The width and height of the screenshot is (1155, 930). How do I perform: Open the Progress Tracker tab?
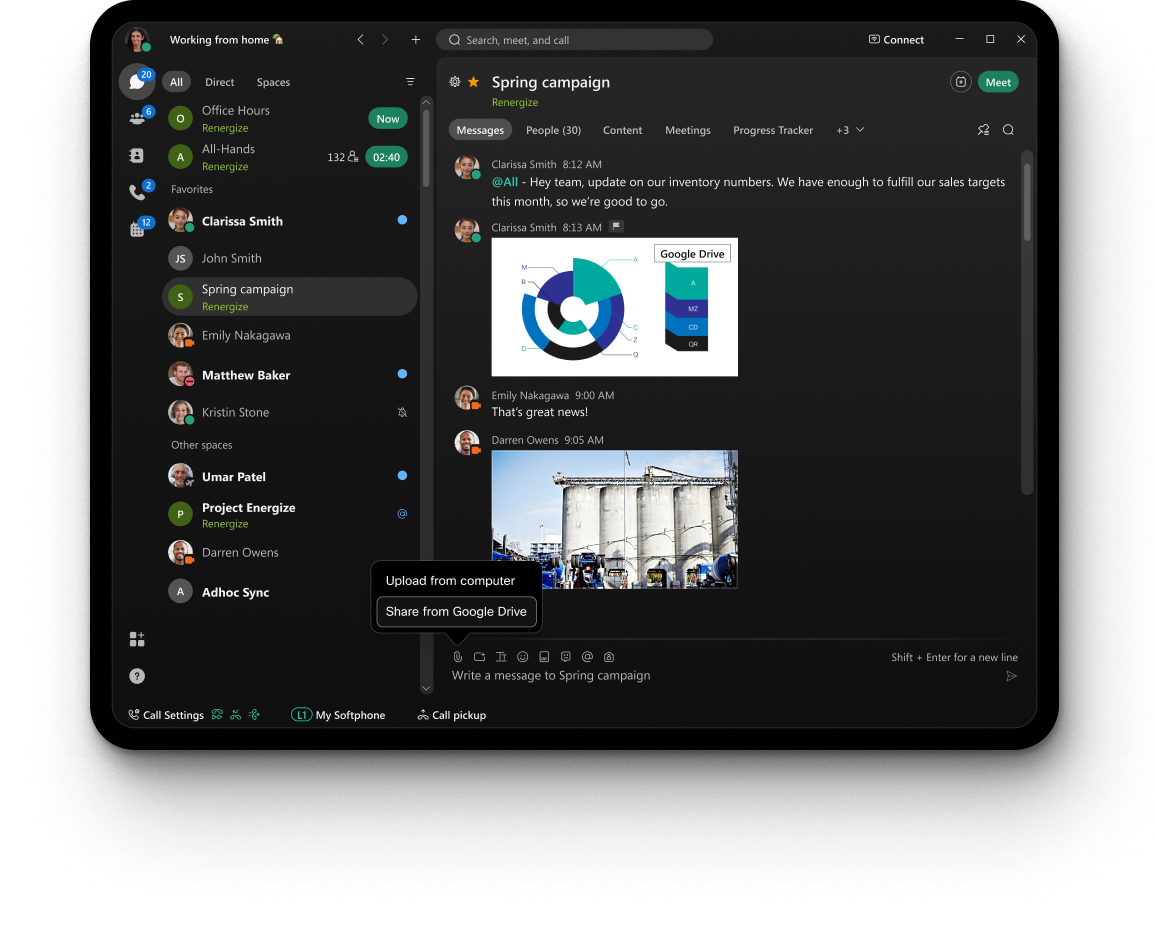pyautogui.click(x=773, y=130)
